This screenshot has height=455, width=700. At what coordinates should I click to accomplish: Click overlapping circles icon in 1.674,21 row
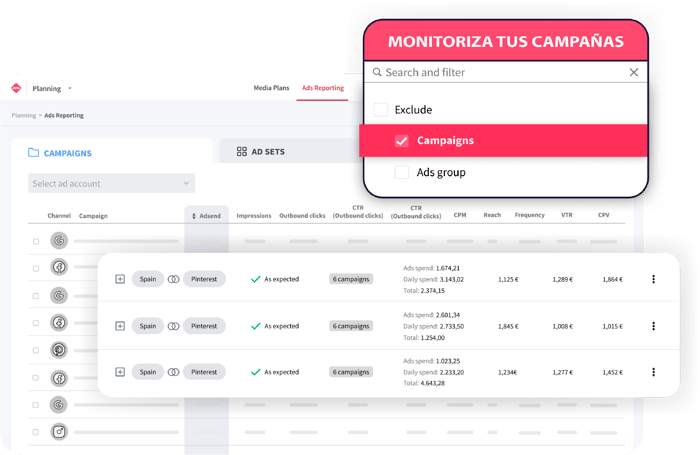[x=173, y=279]
